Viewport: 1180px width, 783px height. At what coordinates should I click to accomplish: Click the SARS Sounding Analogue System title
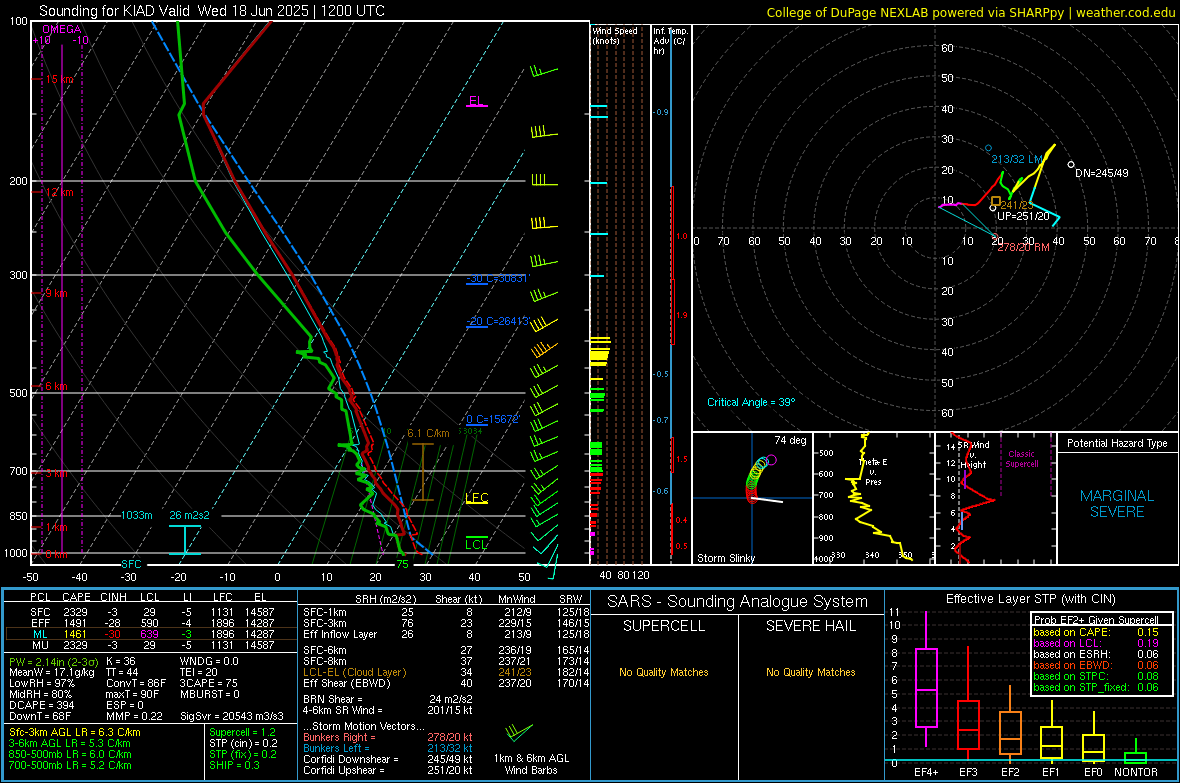(737, 602)
